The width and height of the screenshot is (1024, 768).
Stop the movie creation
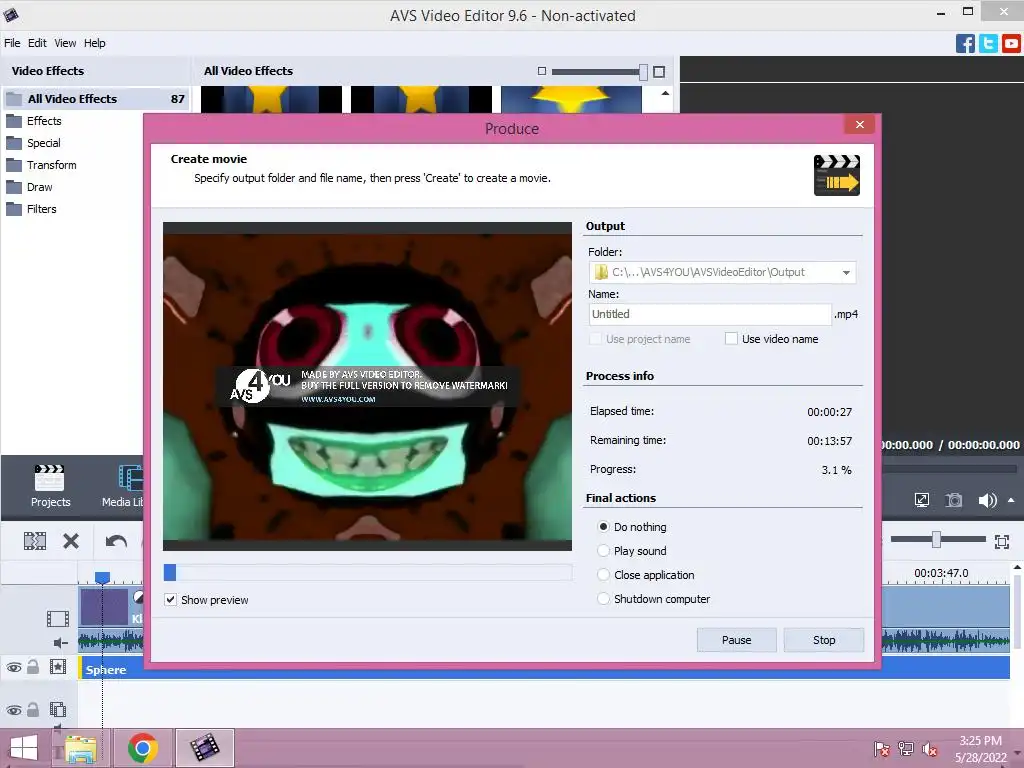[824, 640]
